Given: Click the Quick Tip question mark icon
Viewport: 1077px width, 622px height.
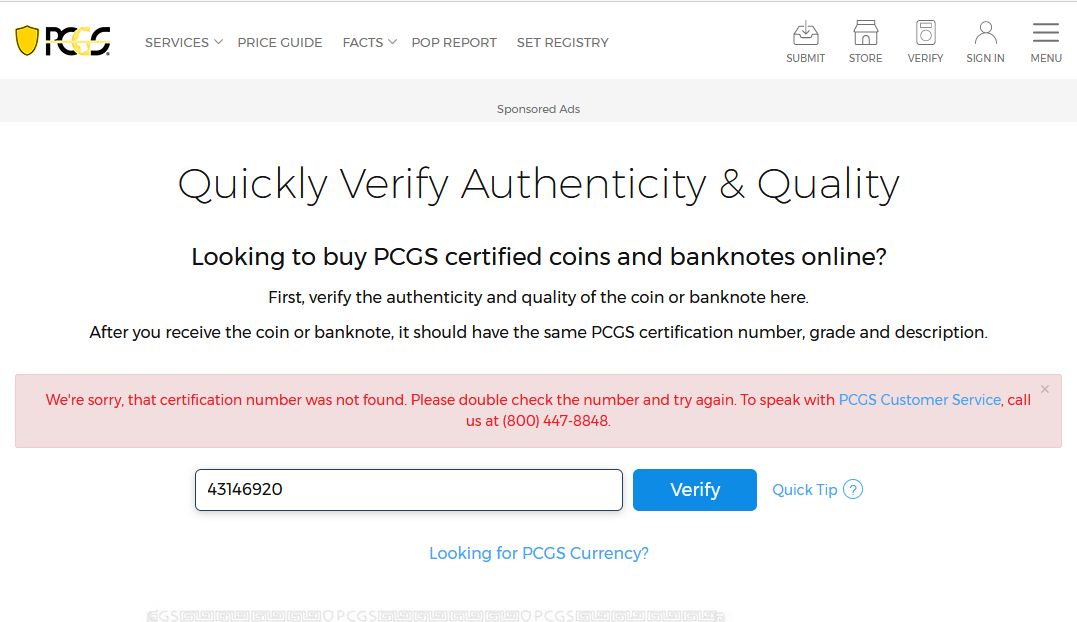Looking at the screenshot, I should [x=853, y=489].
